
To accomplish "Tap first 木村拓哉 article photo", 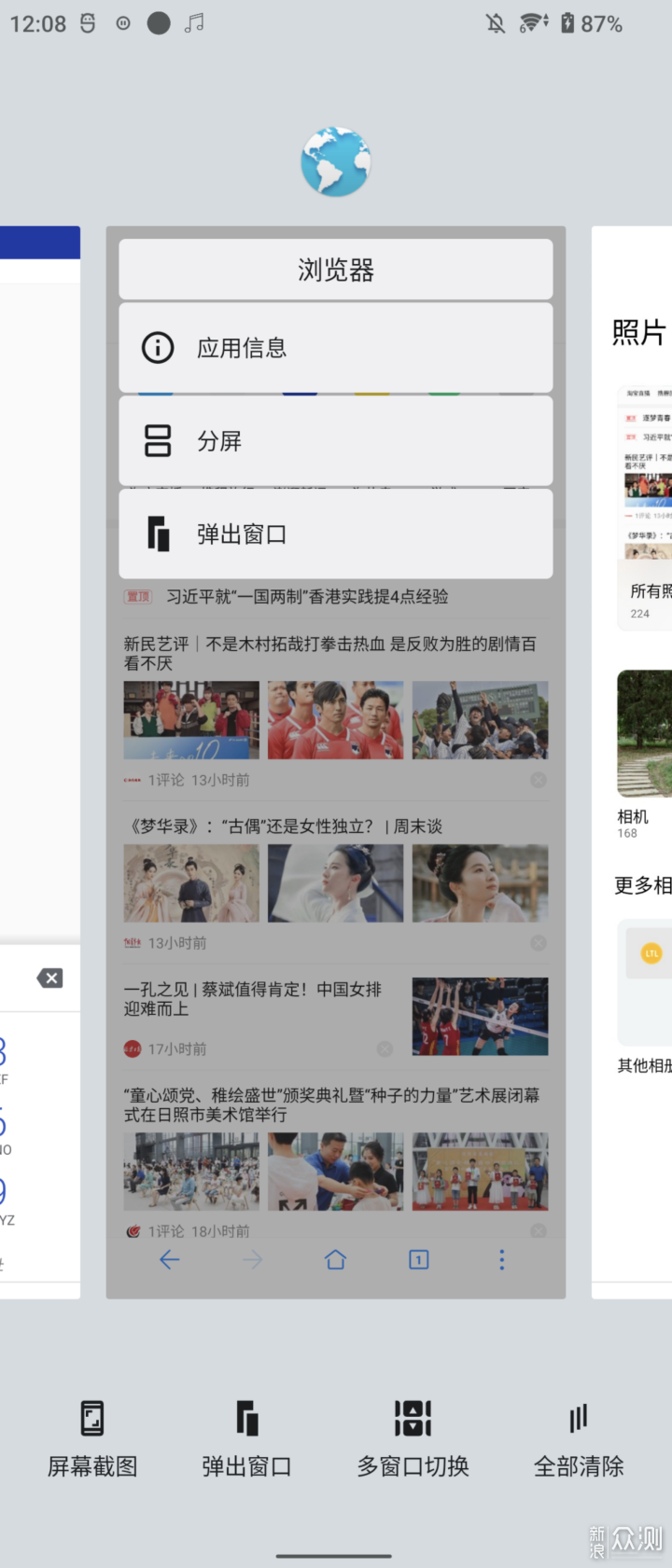I will point(191,720).
